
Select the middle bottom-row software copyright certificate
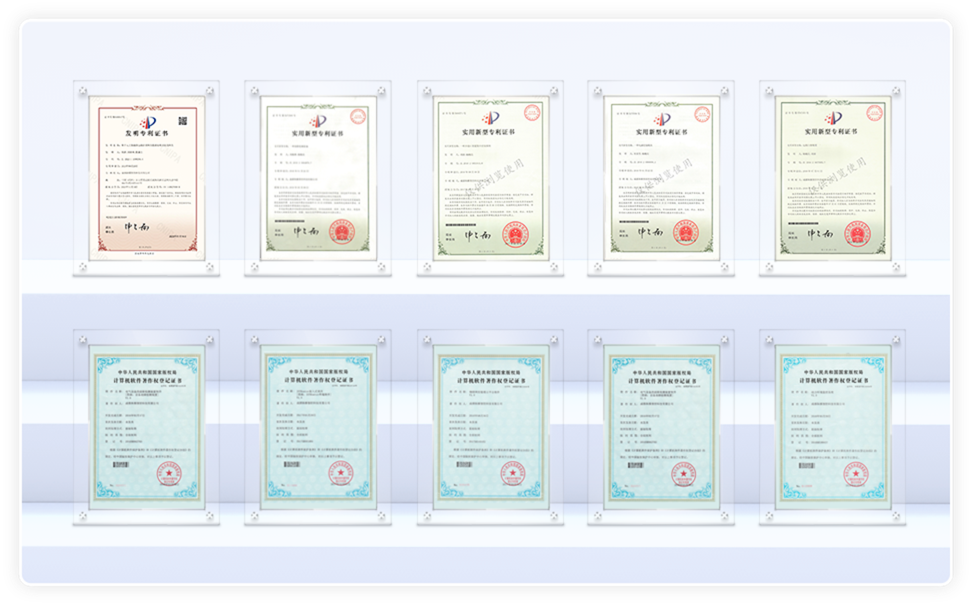pyautogui.click(x=490, y=427)
